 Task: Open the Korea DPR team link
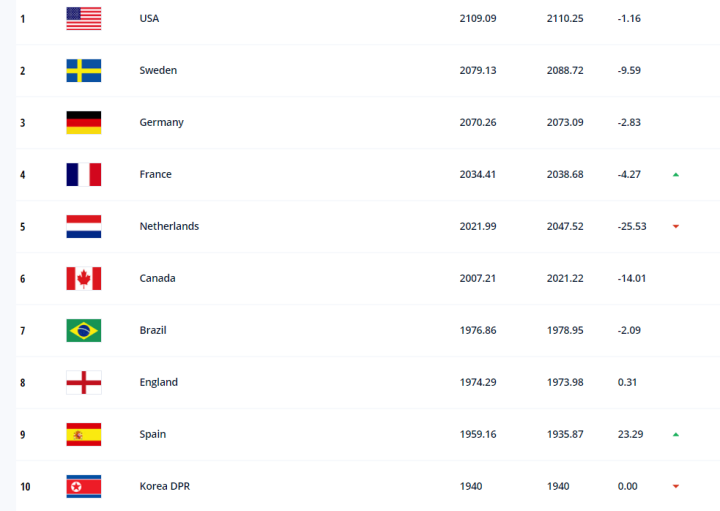pos(164,486)
